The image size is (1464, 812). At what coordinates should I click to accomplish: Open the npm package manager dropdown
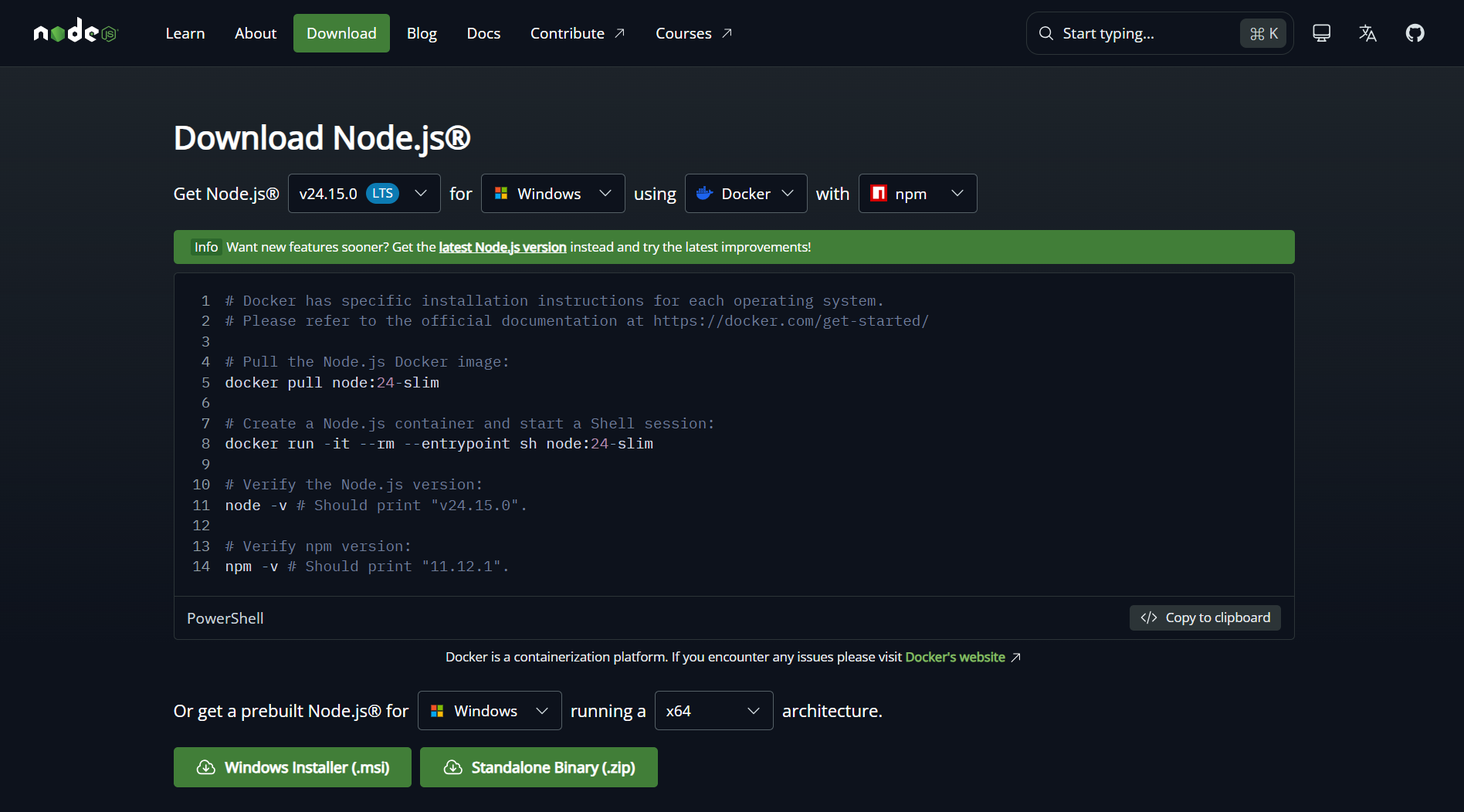[x=917, y=194]
